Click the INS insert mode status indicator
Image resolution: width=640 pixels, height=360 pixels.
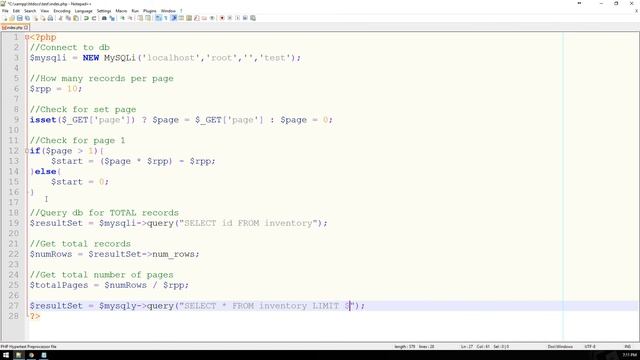coord(628,347)
